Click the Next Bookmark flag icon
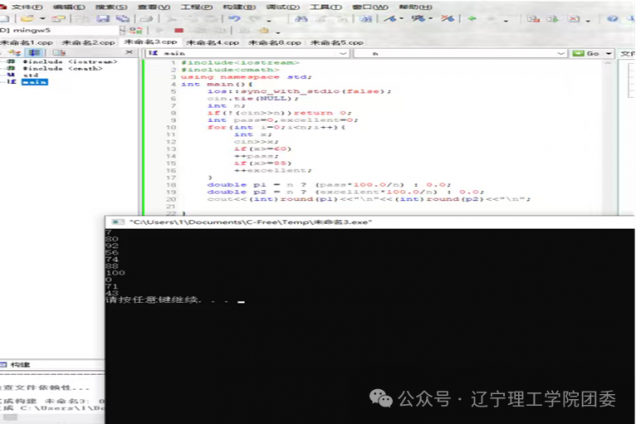Image resolution: width=636 pixels, height=424 pixels. pos(418,19)
